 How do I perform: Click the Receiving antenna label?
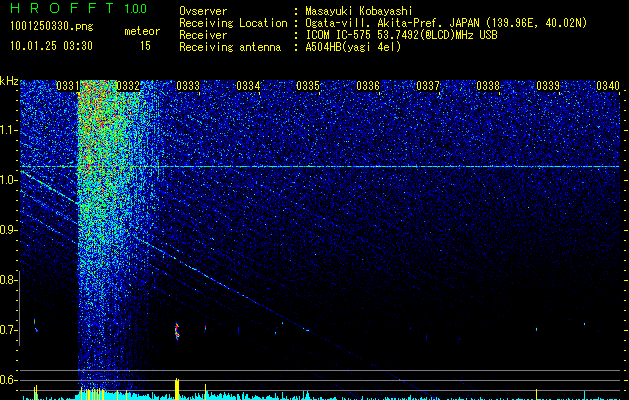(x=230, y=47)
